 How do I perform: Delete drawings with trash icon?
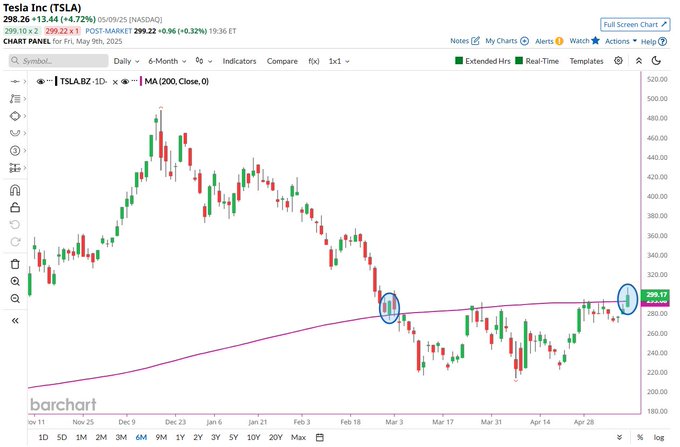15,264
